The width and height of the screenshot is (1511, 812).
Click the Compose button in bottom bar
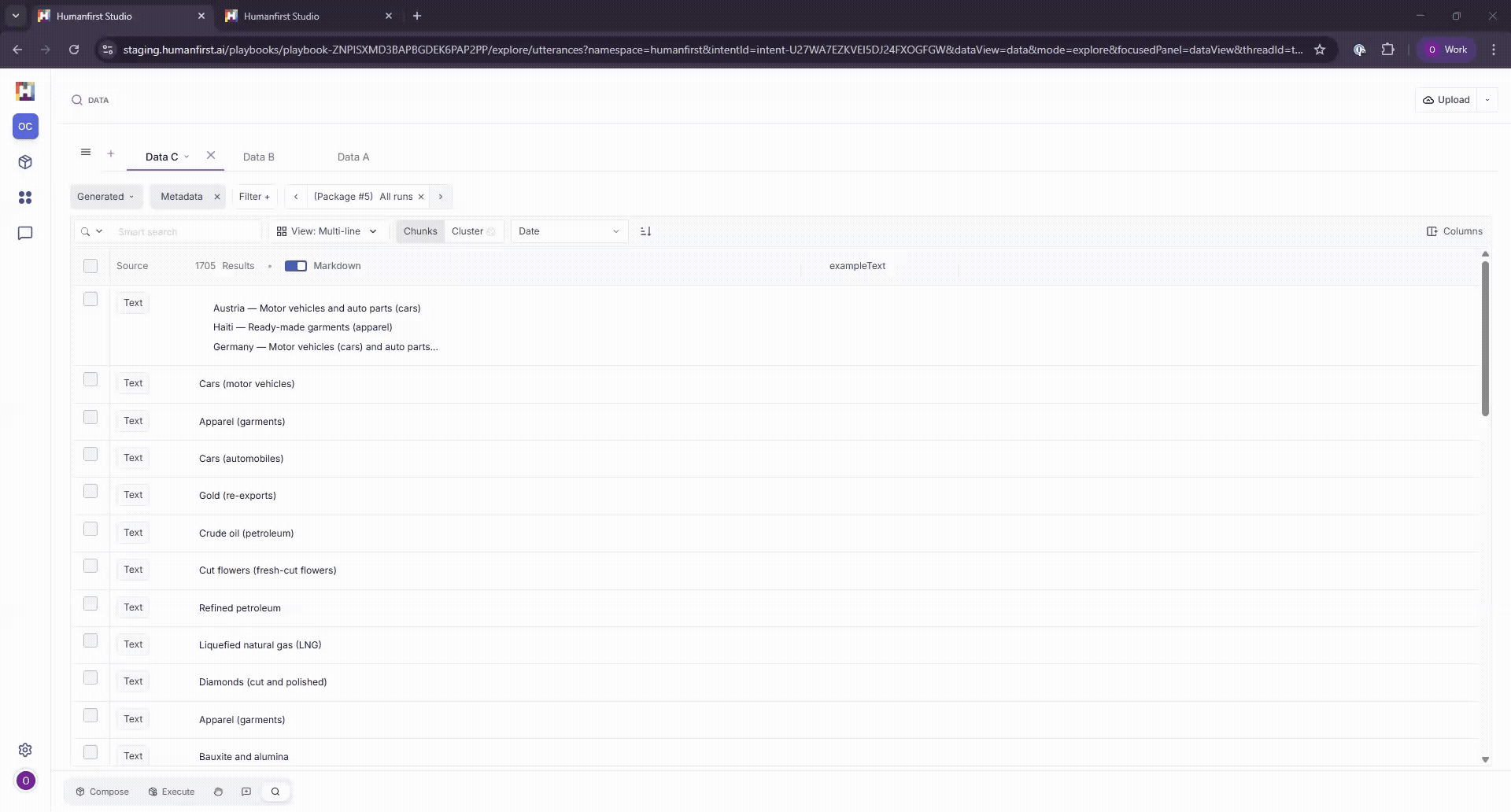102,792
